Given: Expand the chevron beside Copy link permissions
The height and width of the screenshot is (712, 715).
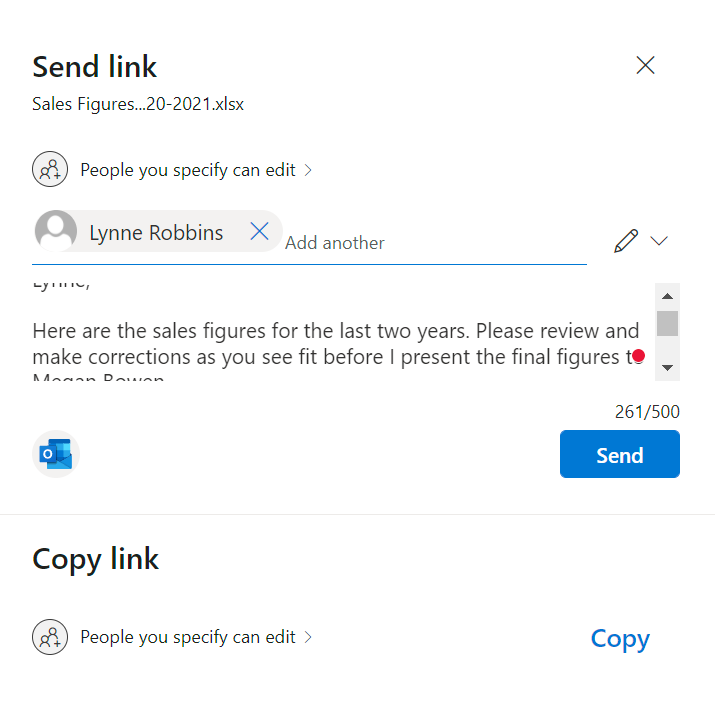Looking at the screenshot, I should 308,637.
